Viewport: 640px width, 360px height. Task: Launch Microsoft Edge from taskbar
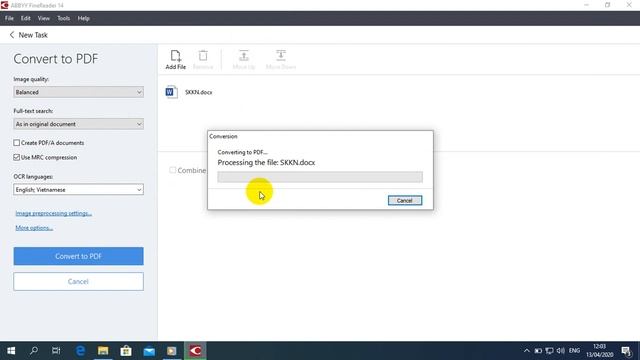(x=80, y=351)
